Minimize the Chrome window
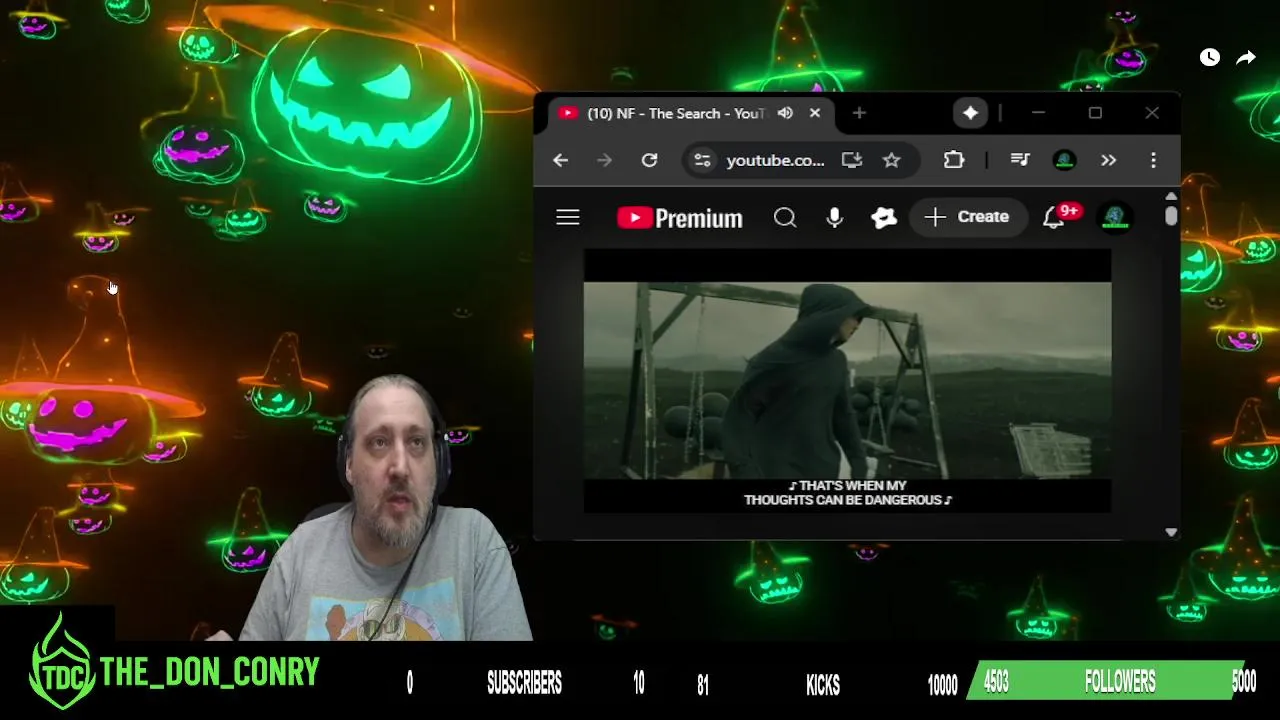The height and width of the screenshot is (720, 1280). [1038, 113]
